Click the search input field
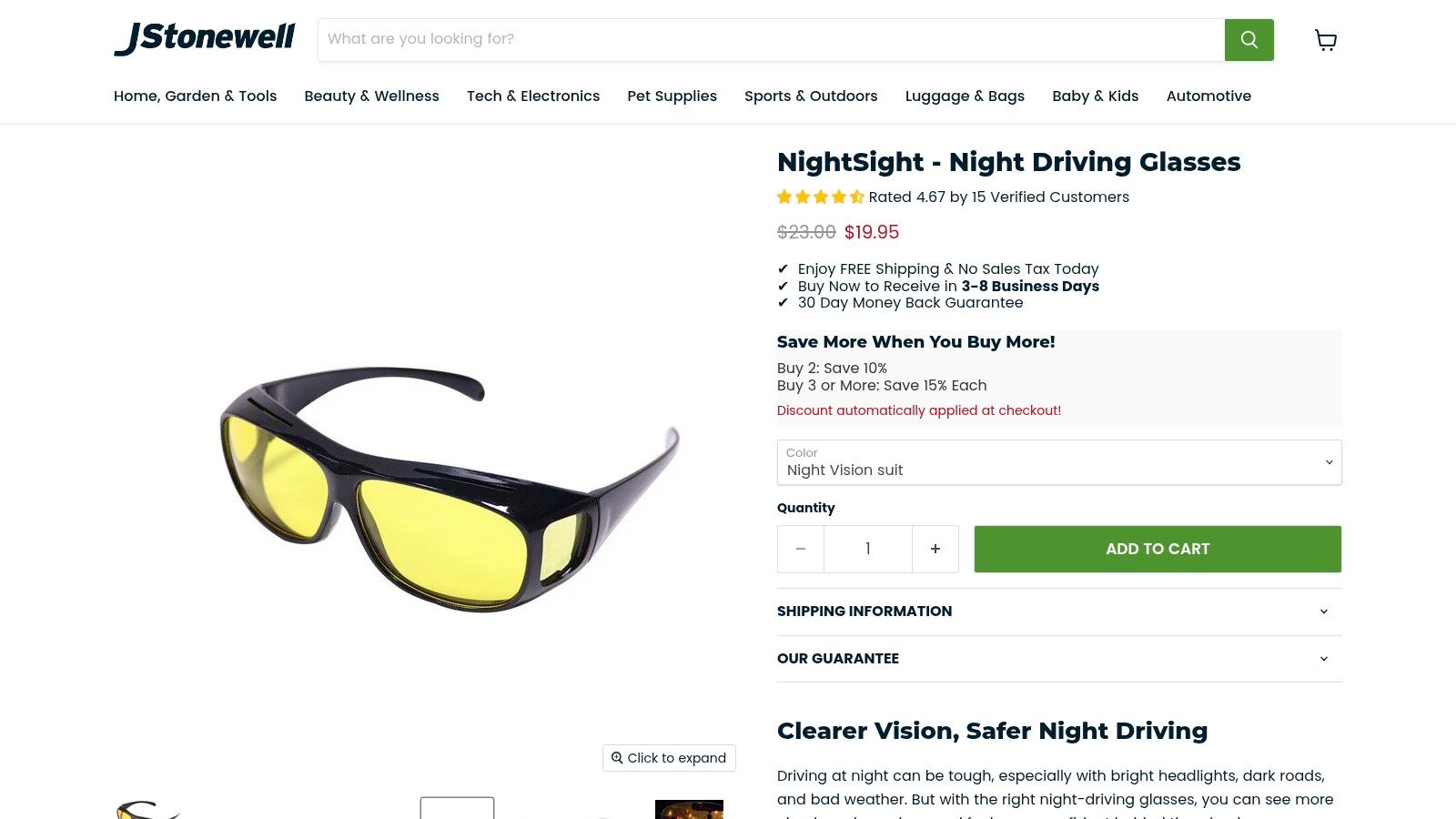This screenshot has height=819, width=1456. pyautogui.click(x=770, y=39)
